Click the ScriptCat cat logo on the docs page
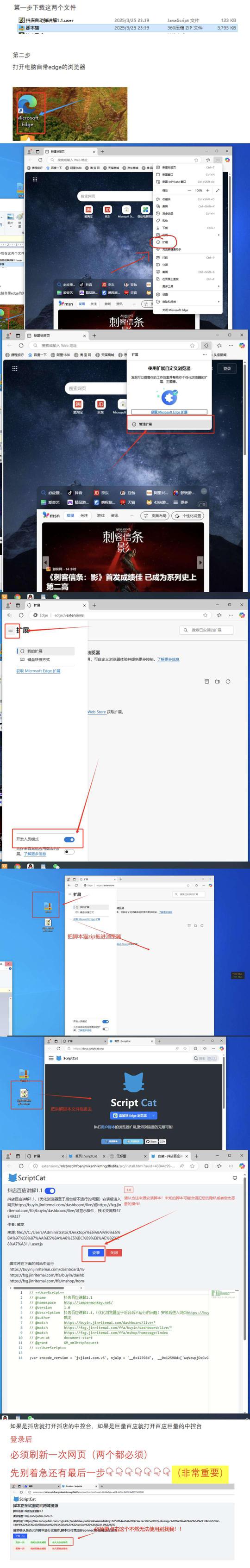The height and width of the screenshot is (1568, 250). click(133, 1082)
